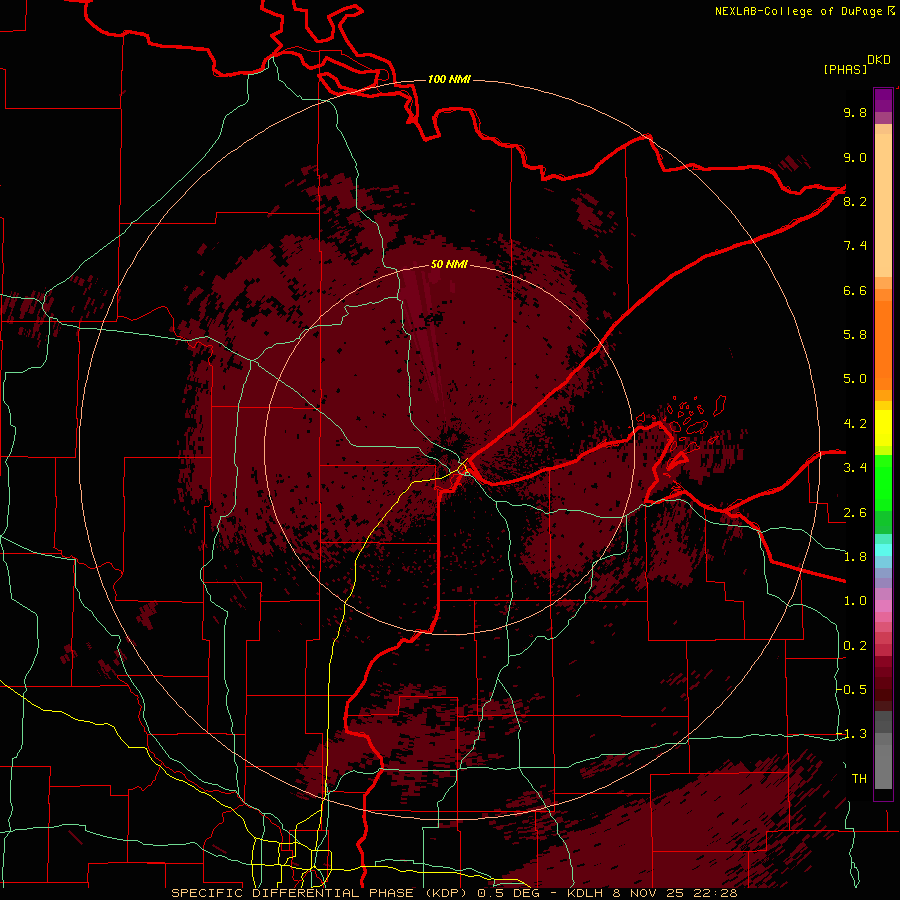Click the -0.5 scale value
Screen dimensions: 900x900
pos(852,689)
